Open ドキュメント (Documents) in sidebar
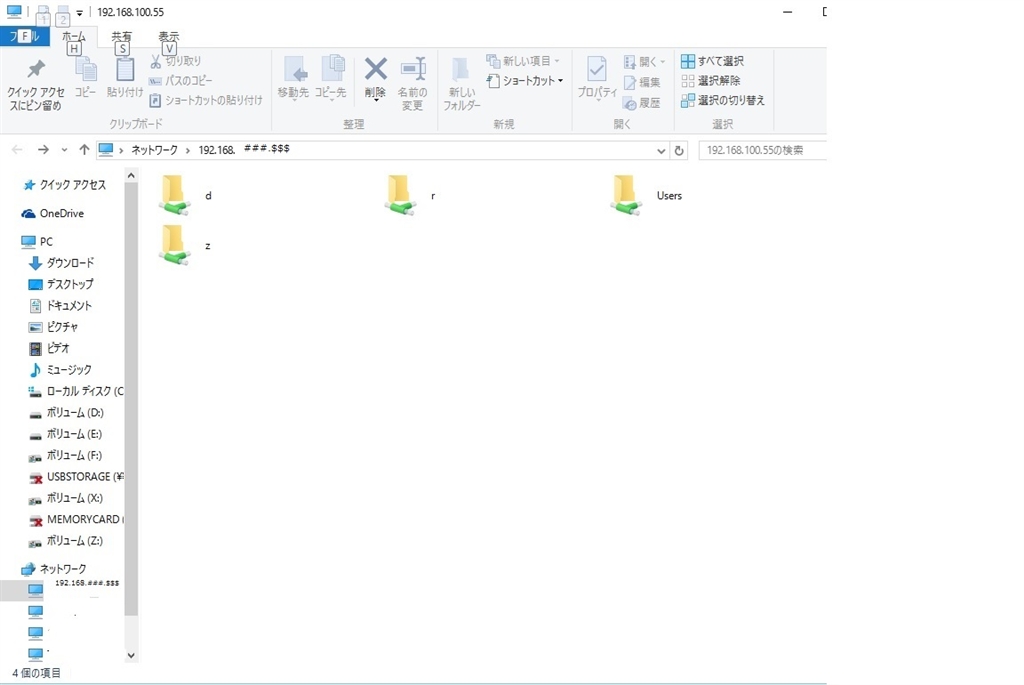Viewport: 1024px width, 685px height. (60, 306)
